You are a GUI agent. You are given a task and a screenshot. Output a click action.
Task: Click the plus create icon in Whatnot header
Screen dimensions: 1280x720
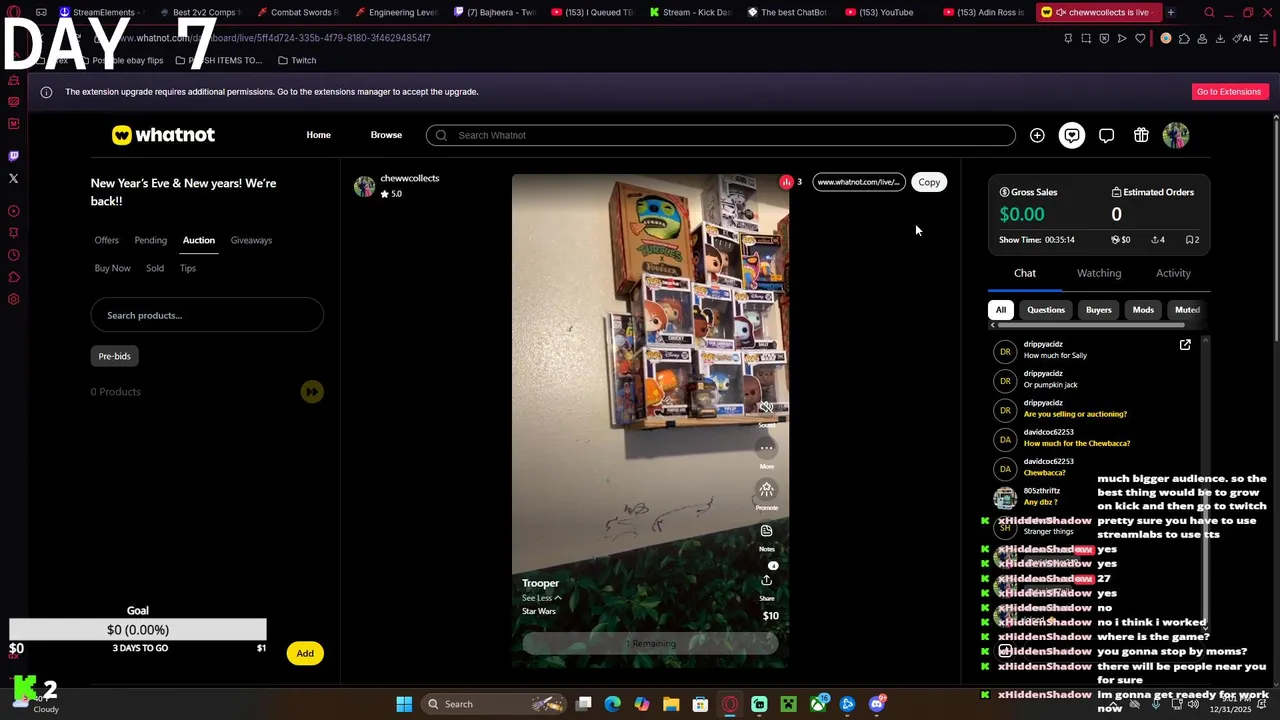tap(1037, 135)
